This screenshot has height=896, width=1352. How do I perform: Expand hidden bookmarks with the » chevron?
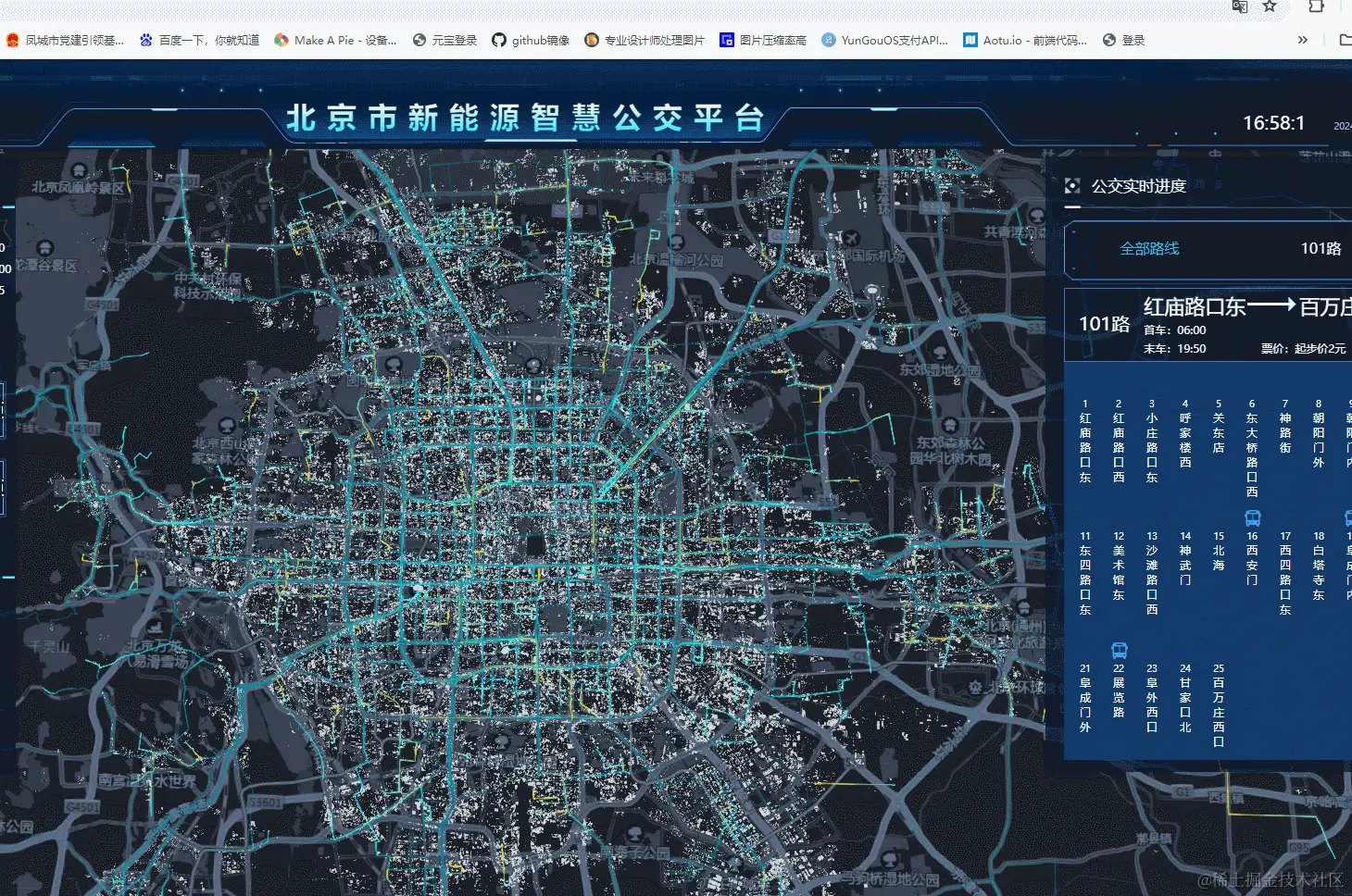pyautogui.click(x=1302, y=39)
